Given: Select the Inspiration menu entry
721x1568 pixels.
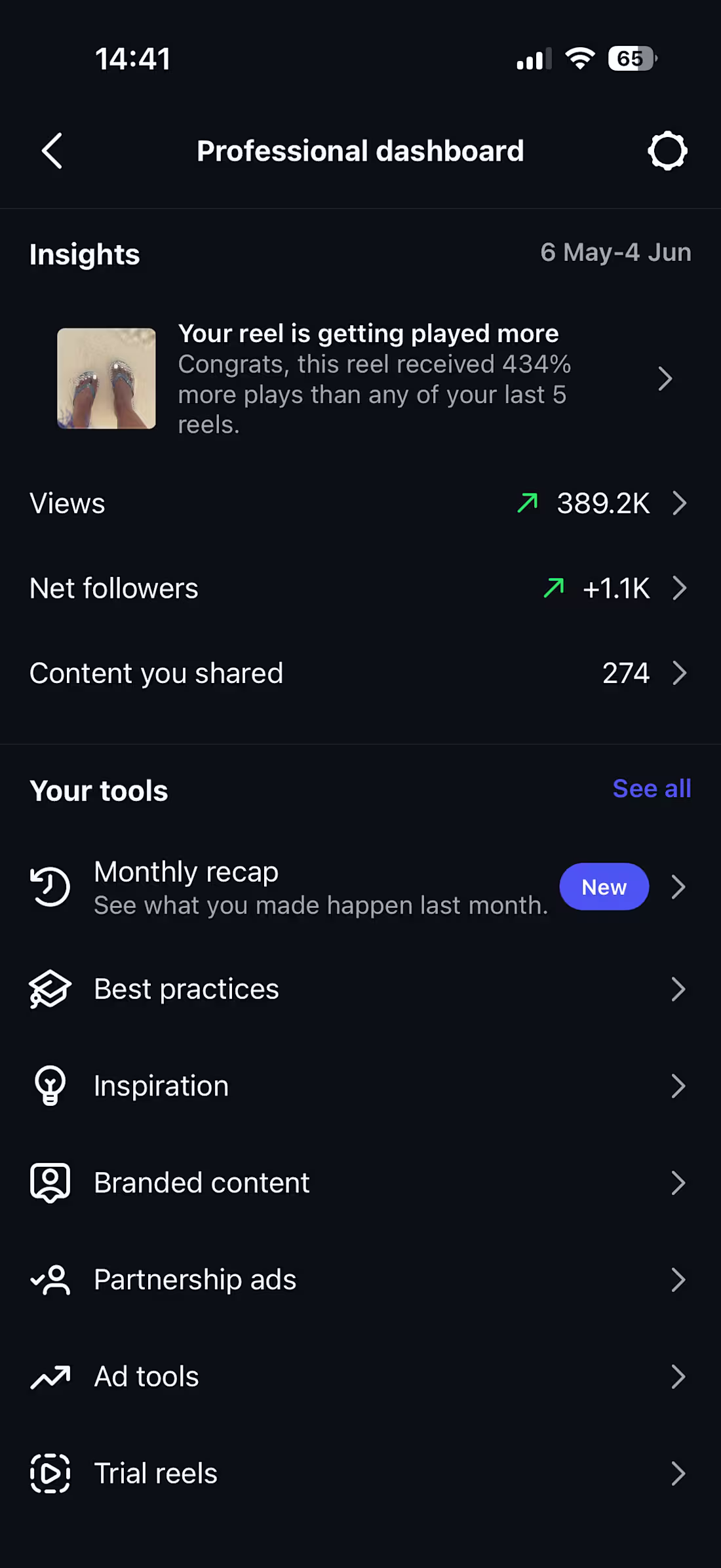Looking at the screenshot, I should point(360,1086).
